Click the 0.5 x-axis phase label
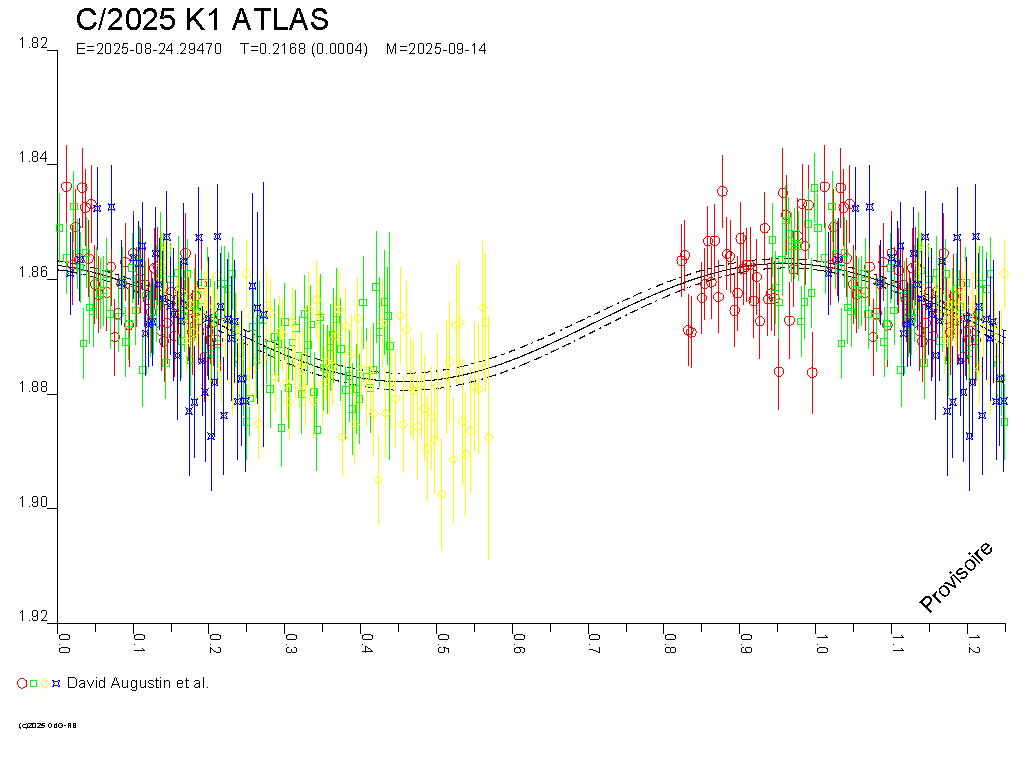The width and height of the screenshot is (1024, 768). [x=441, y=639]
